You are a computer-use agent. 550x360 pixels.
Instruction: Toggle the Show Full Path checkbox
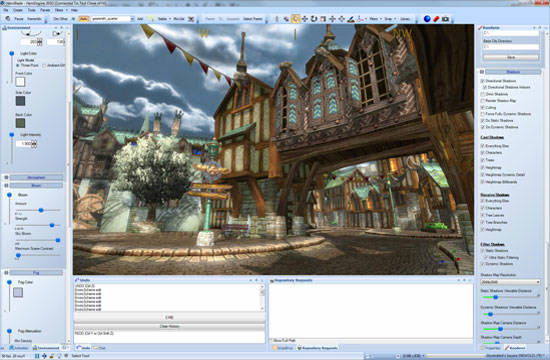coord(271,341)
